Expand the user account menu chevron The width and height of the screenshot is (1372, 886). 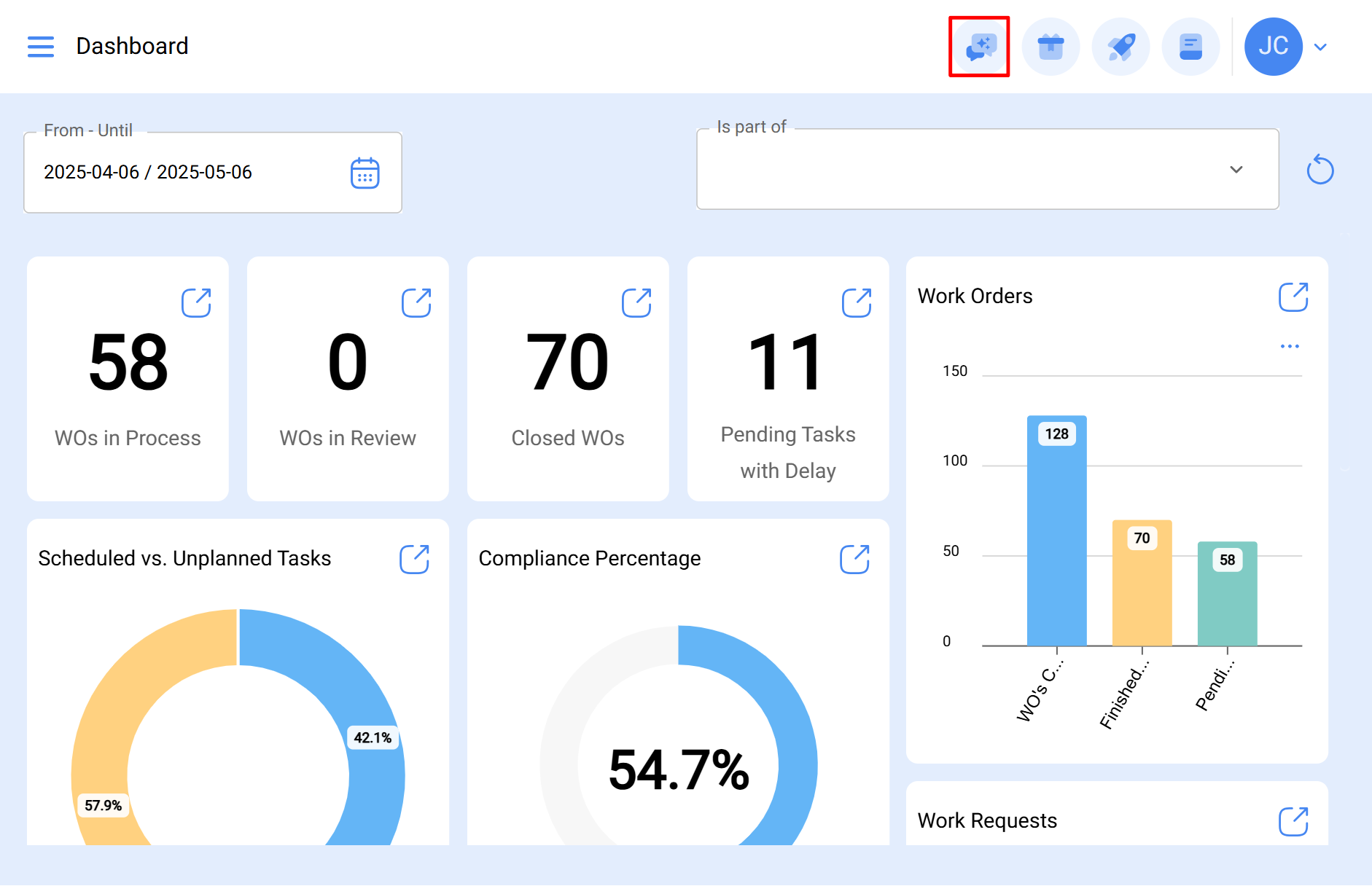click(1320, 47)
